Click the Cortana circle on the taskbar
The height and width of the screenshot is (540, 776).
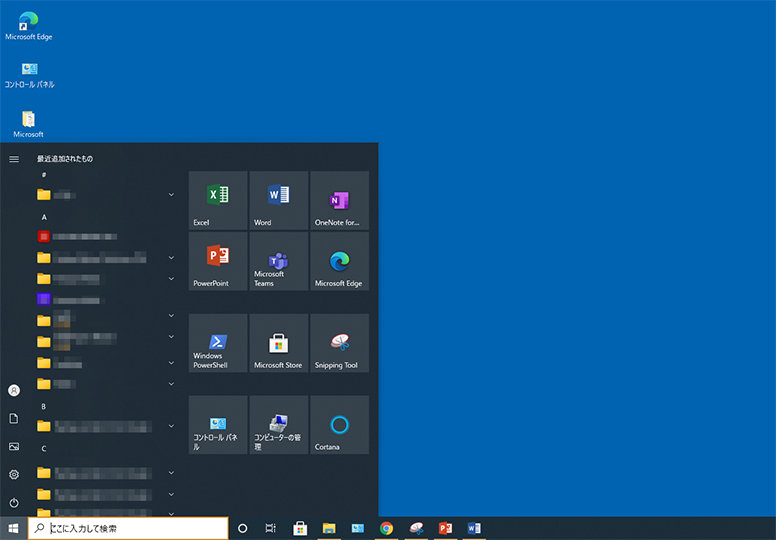[x=242, y=528]
